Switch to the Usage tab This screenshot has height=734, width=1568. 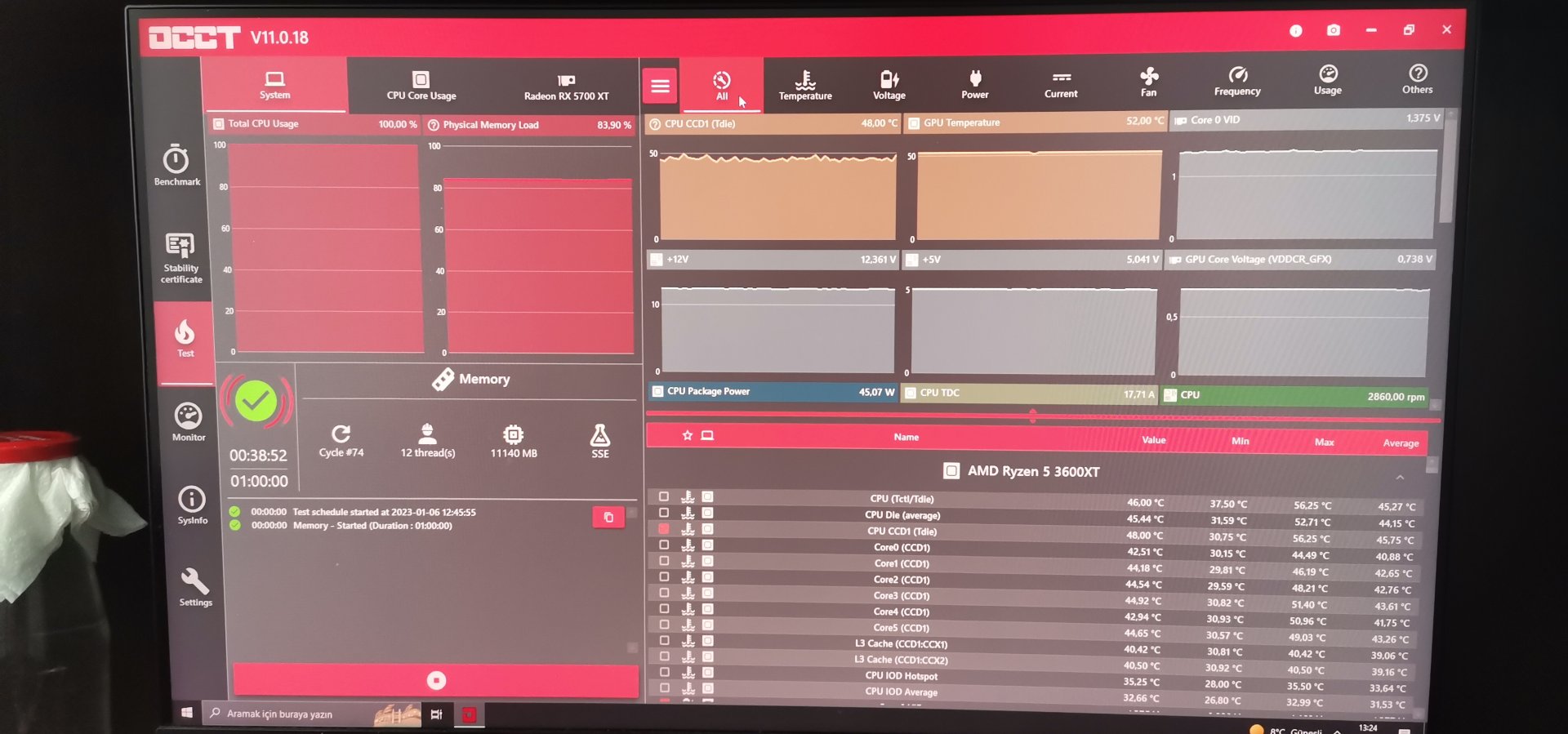click(1328, 80)
